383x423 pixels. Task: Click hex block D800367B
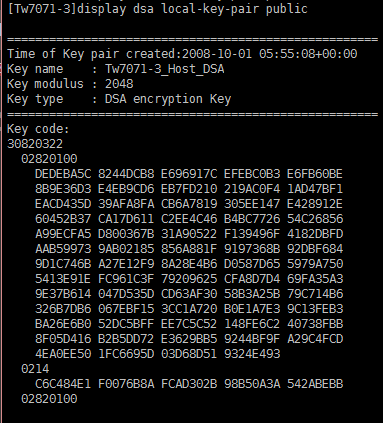[126, 234]
